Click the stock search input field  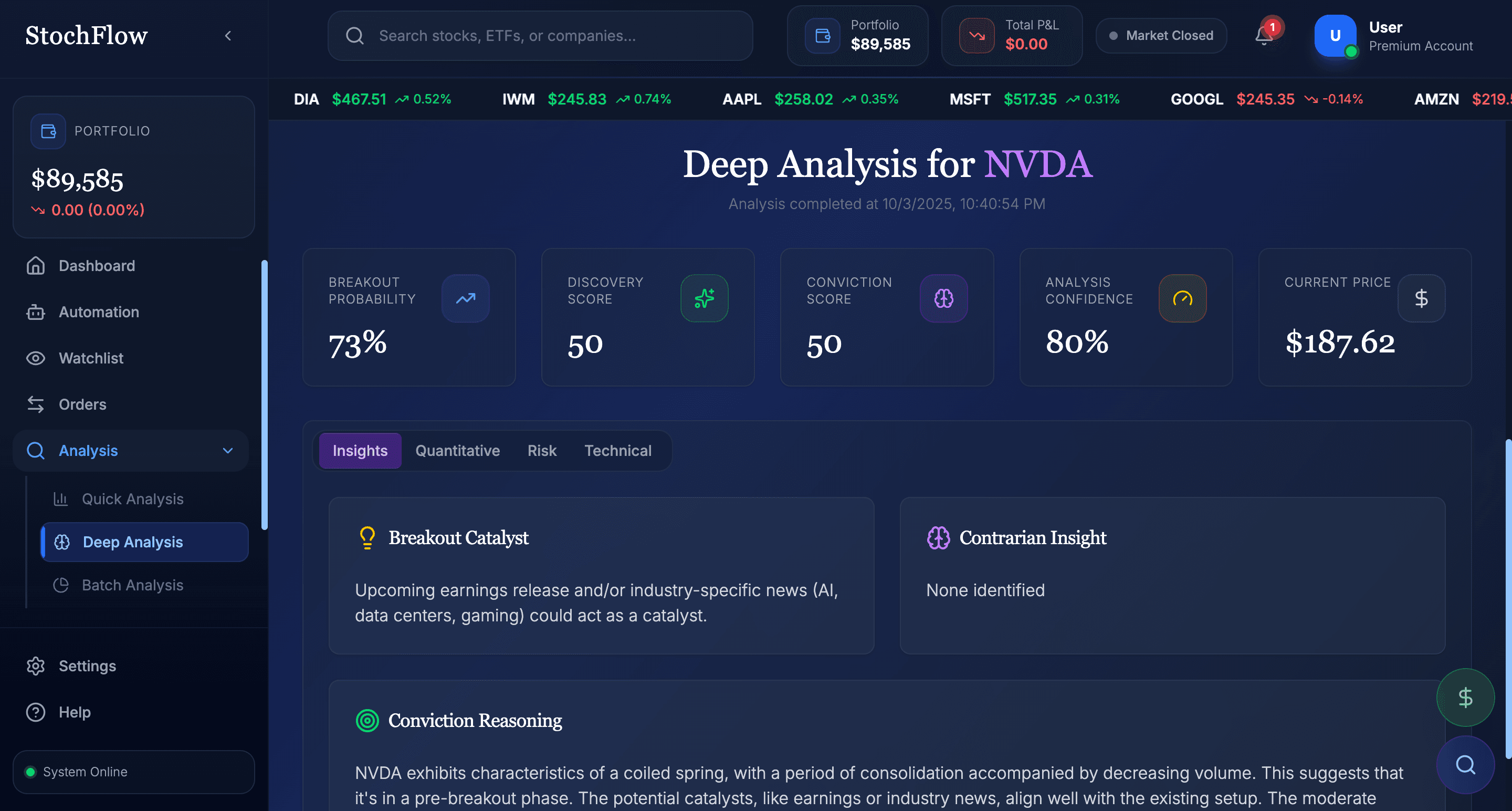coord(540,36)
